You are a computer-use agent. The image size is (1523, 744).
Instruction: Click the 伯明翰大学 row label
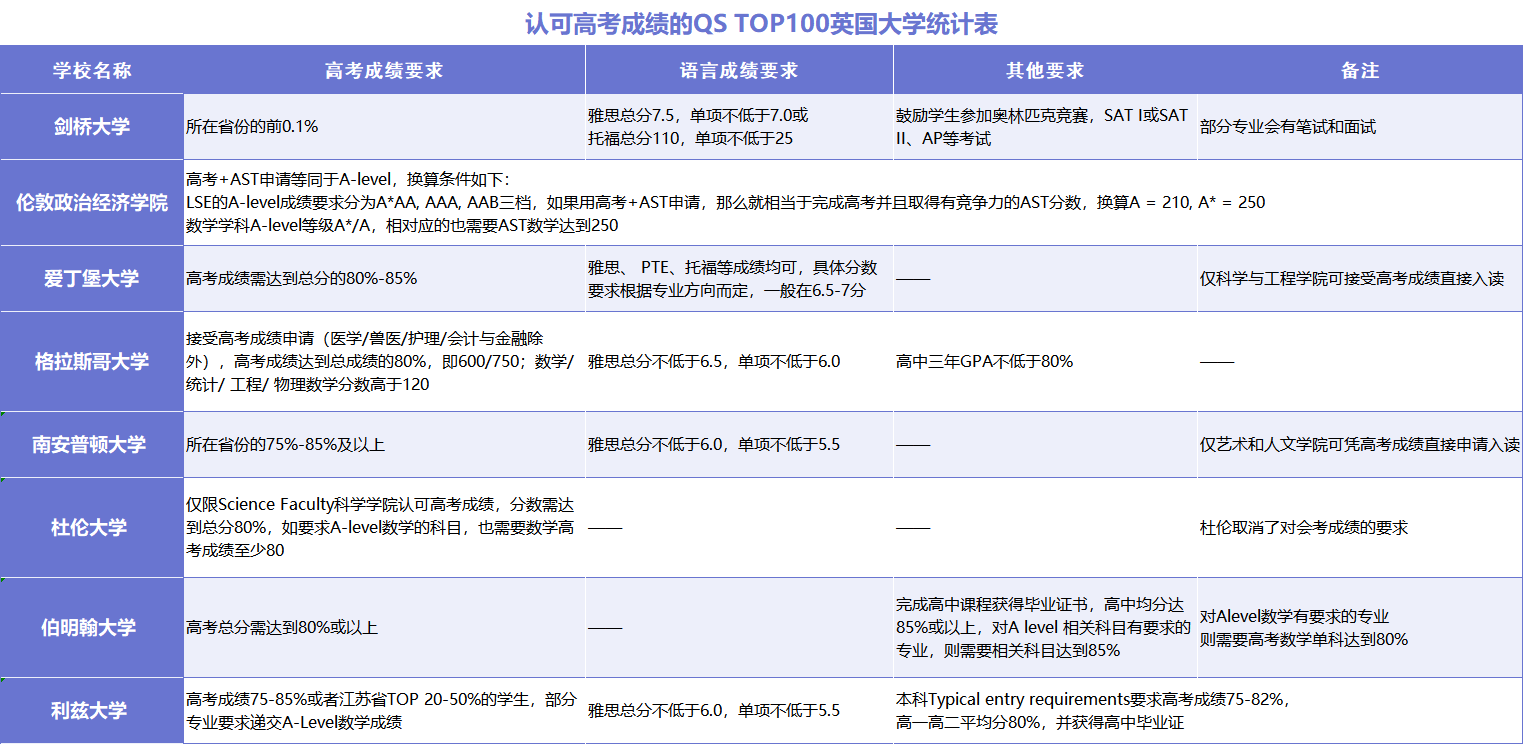(x=92, y=627)
